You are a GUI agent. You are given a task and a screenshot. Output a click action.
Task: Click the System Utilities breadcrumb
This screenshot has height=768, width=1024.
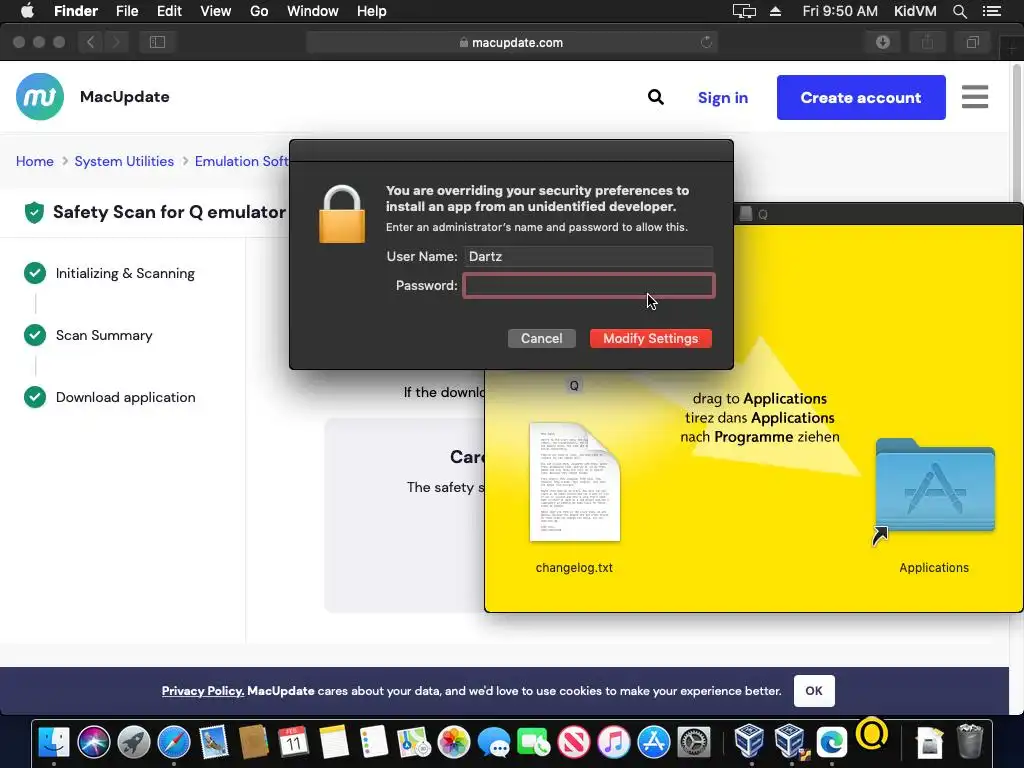[124, 161]
